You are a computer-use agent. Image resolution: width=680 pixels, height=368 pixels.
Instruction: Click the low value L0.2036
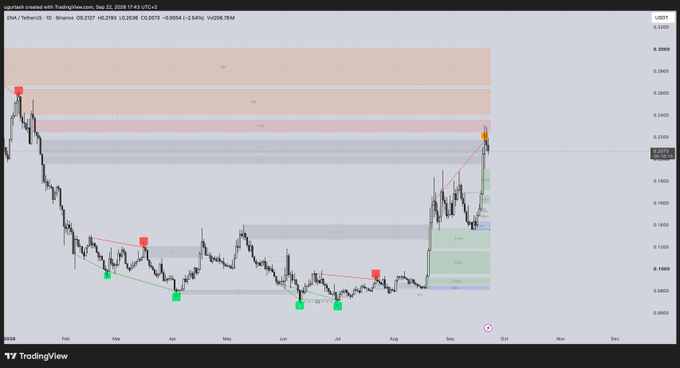[x=128, y=18]
